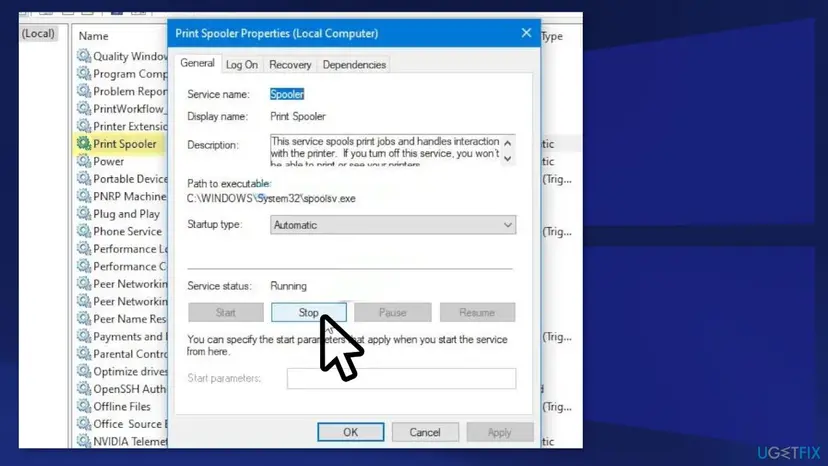Click the Print Spooler service gear icon

[83, 143]
